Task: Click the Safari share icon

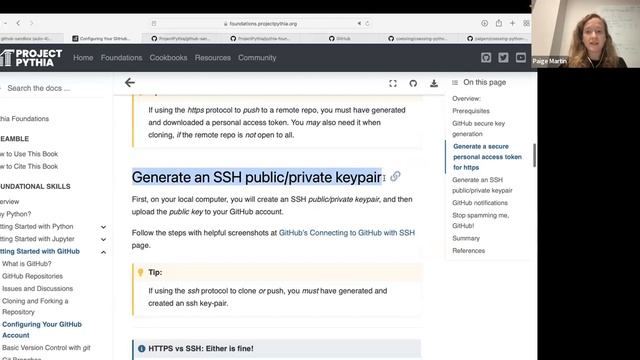Action: tap(499, 23)
